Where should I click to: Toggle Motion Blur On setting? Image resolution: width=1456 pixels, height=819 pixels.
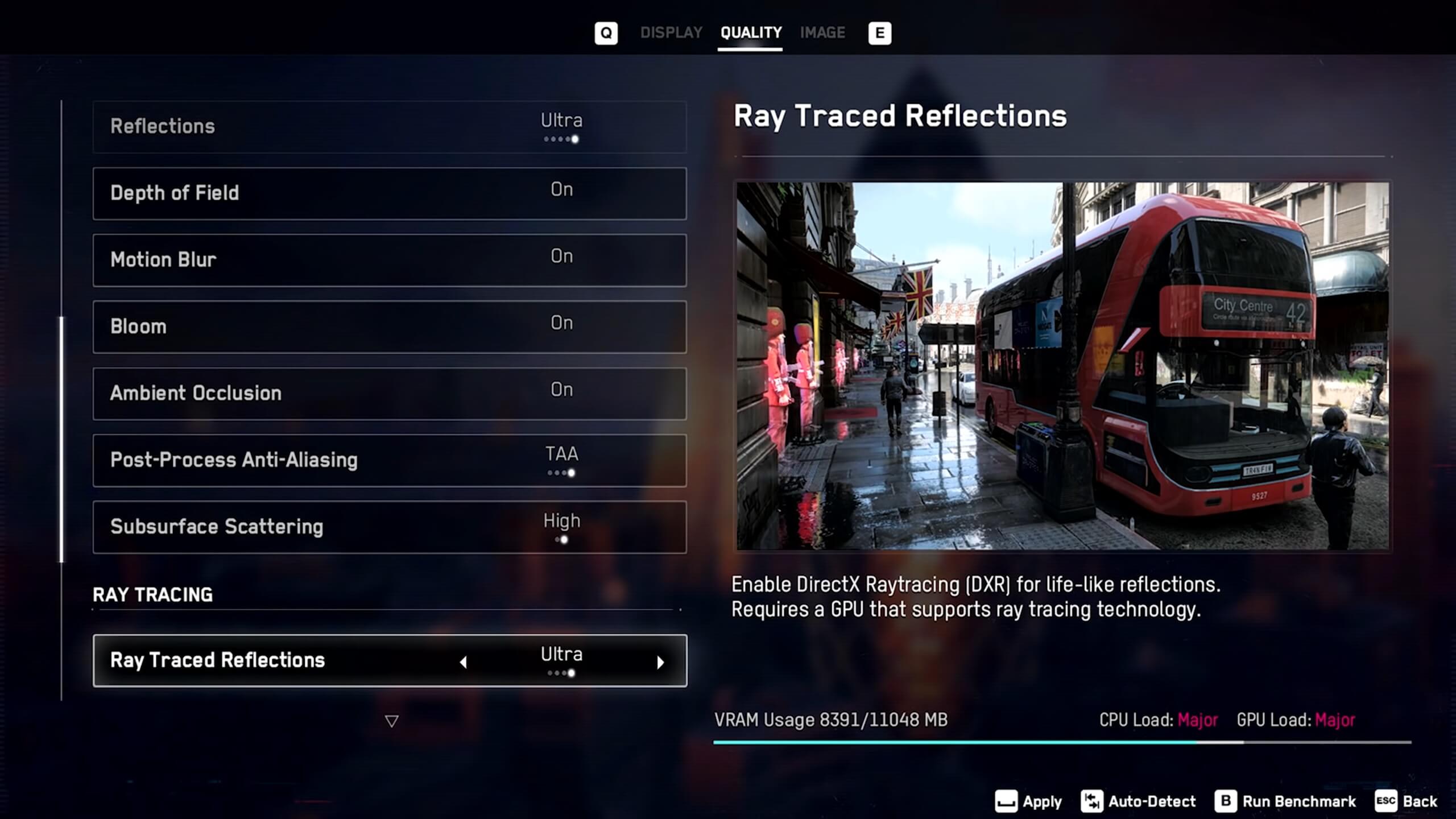click(x=561, y=259)
